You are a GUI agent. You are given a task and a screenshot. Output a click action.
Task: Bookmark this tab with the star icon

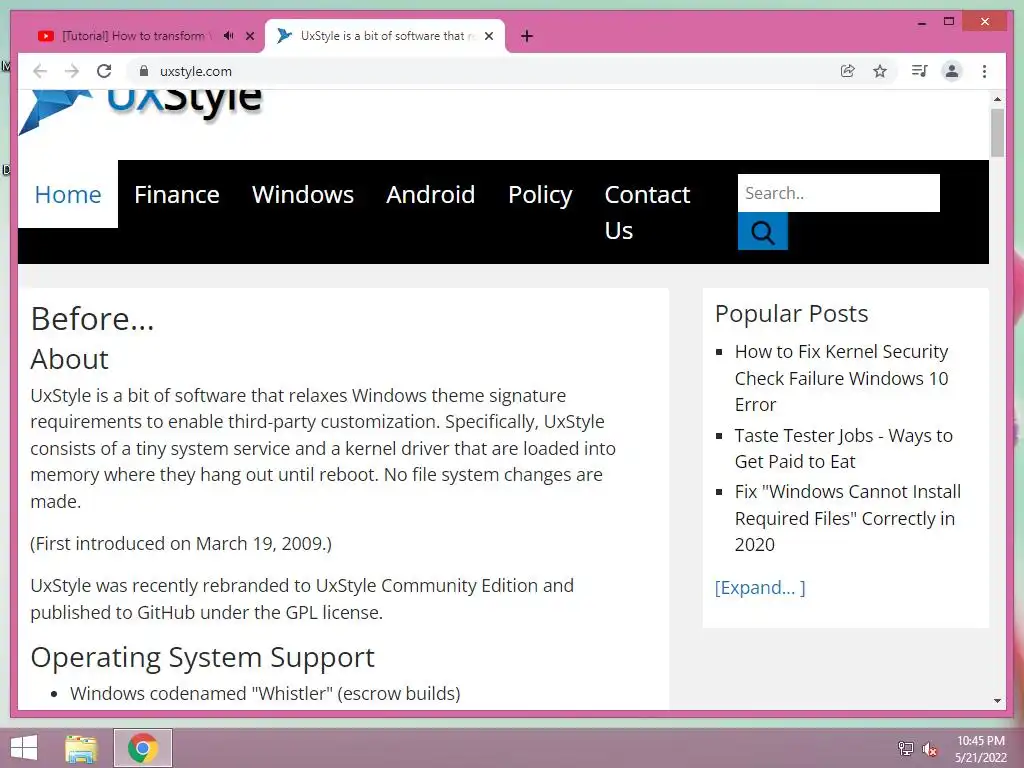point(880,71)
